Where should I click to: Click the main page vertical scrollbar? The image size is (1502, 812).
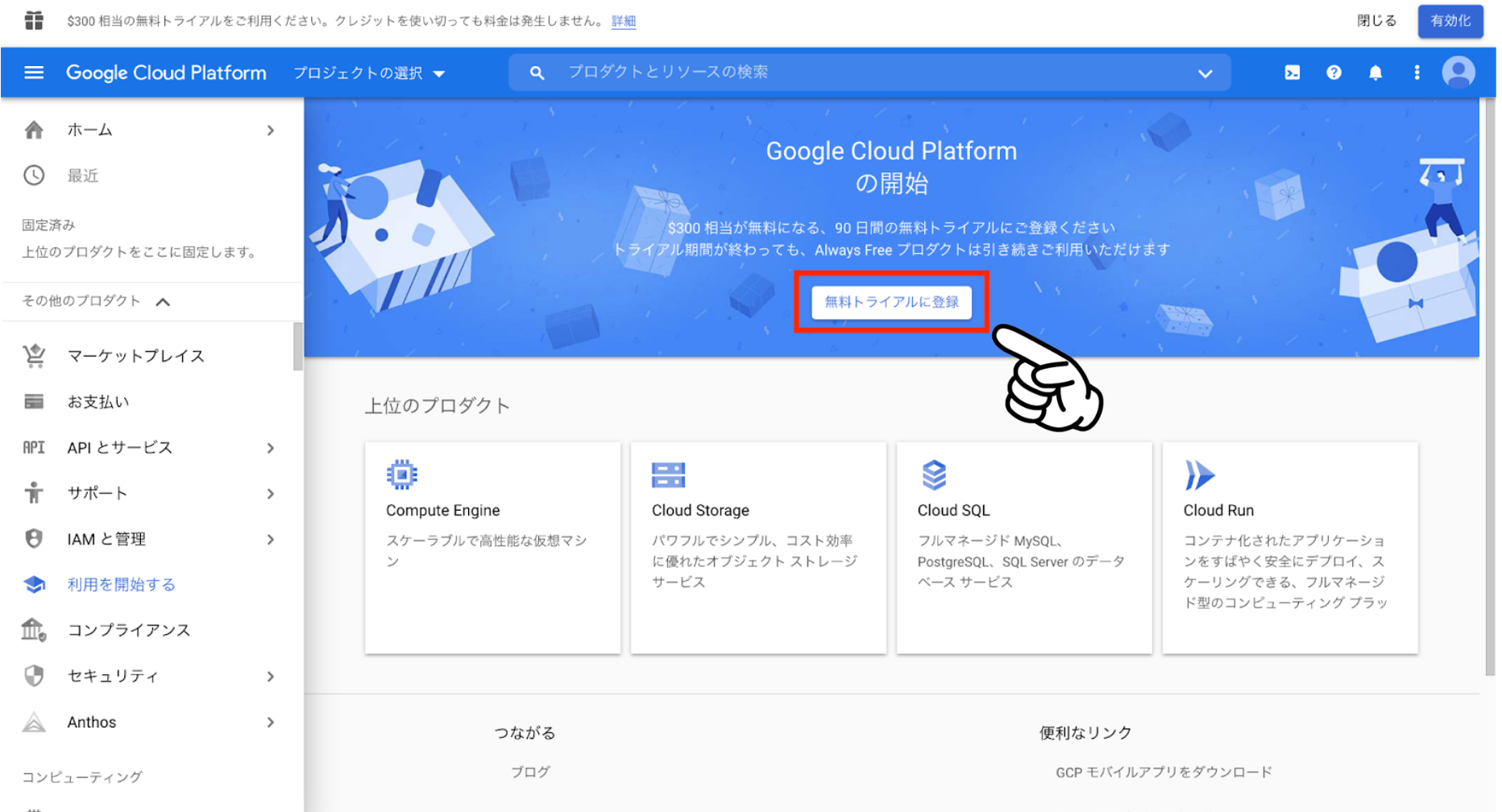point(1491,387)
